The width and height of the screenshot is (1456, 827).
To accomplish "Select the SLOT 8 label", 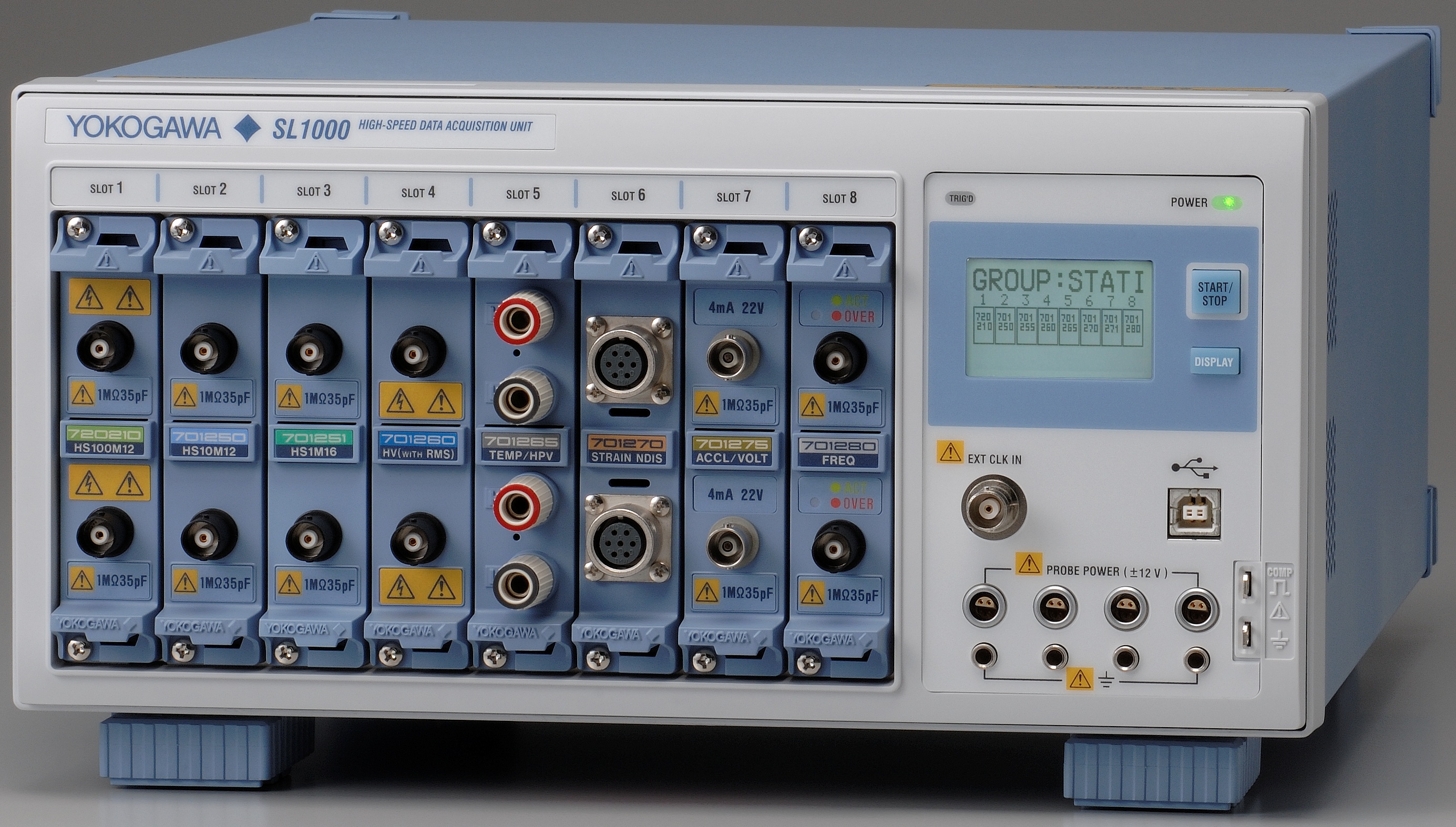I will pyautogui.click(x=839, y=198).
